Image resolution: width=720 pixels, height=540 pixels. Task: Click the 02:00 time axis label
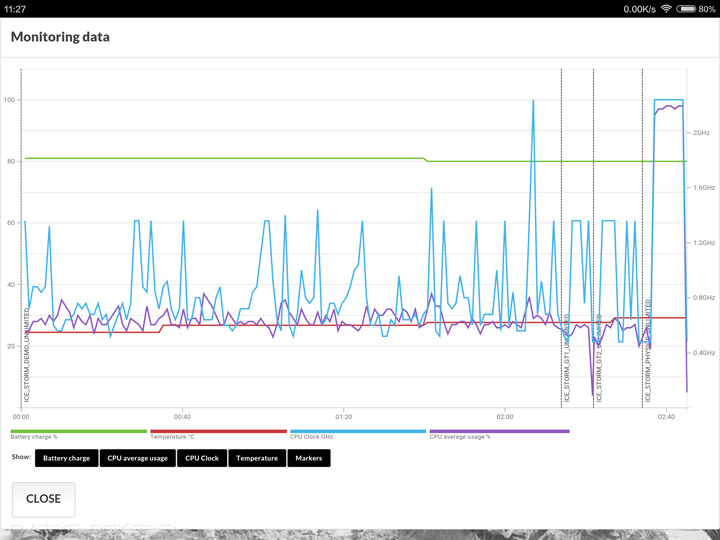pos(505,417)
